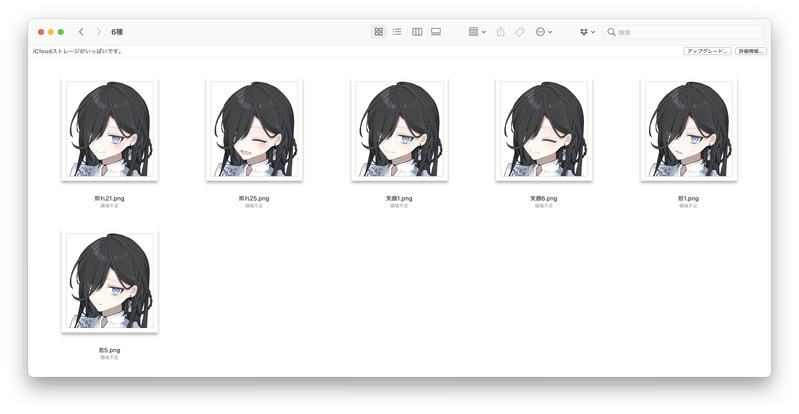This screenshot has width=799, height=414.
Task: Click the file name 笑顔1.png
Action: point(399,198)
